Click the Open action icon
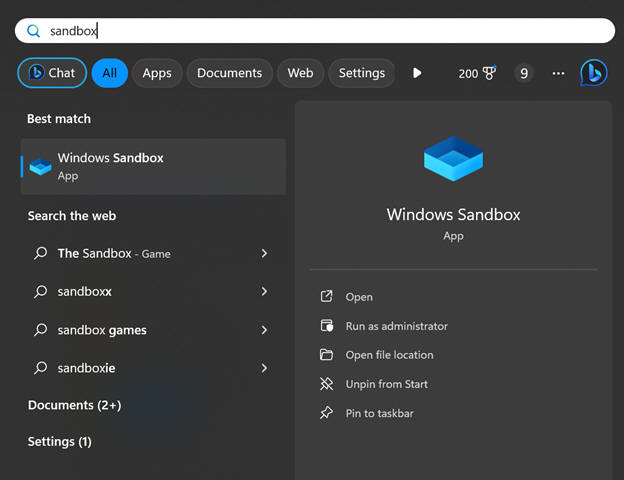This screenshot has height=480, width=624. point(326,296)
